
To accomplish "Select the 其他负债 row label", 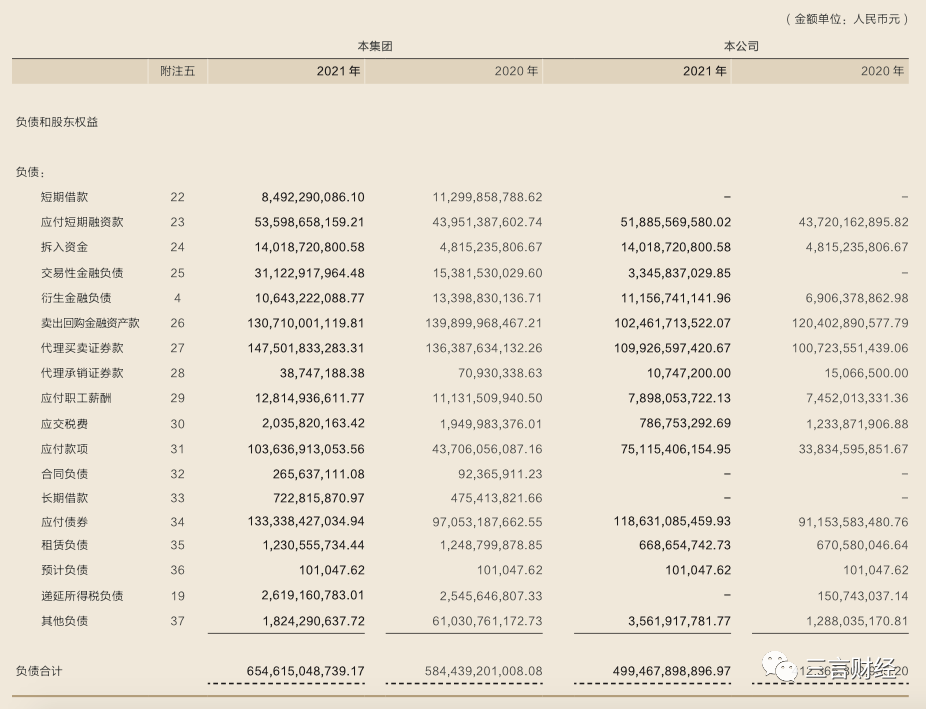I will tap(64, 620).
